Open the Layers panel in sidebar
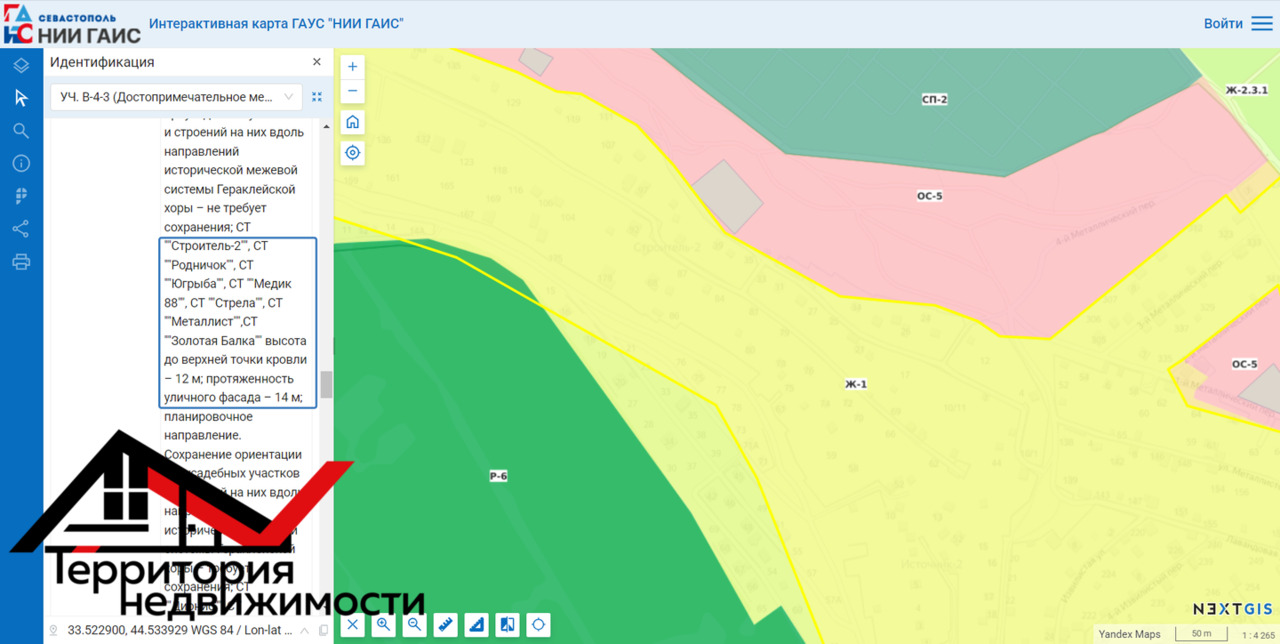The width and height of the screenshot is (1280, 644). [21, 66]
